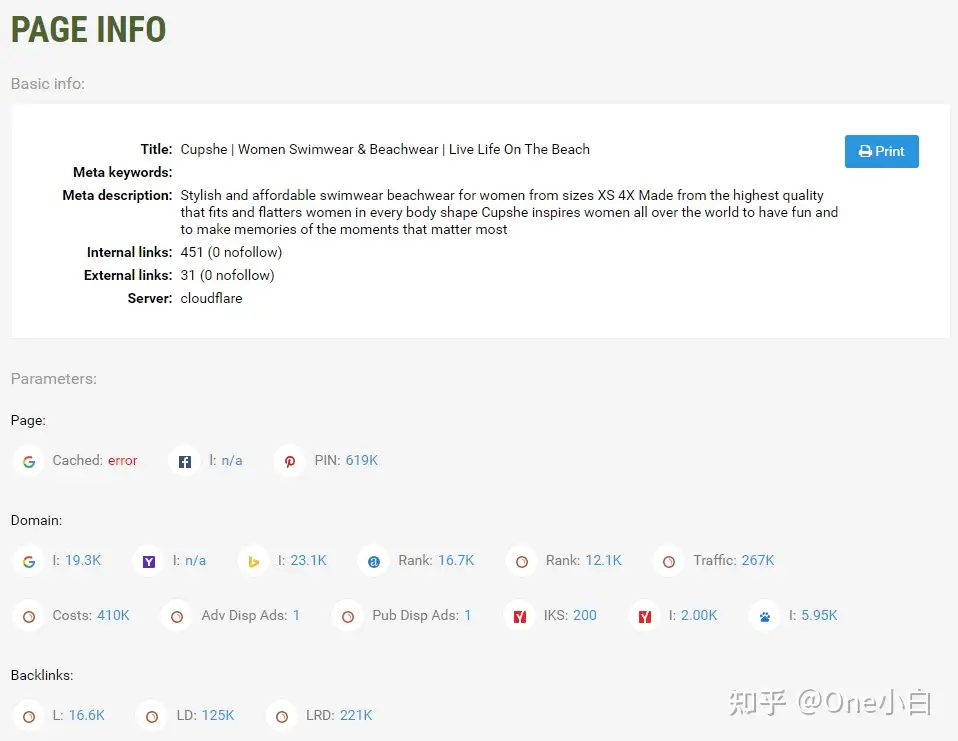
Task: Click the Yandex icon beside IKS
Action: (x=520, y=616)
